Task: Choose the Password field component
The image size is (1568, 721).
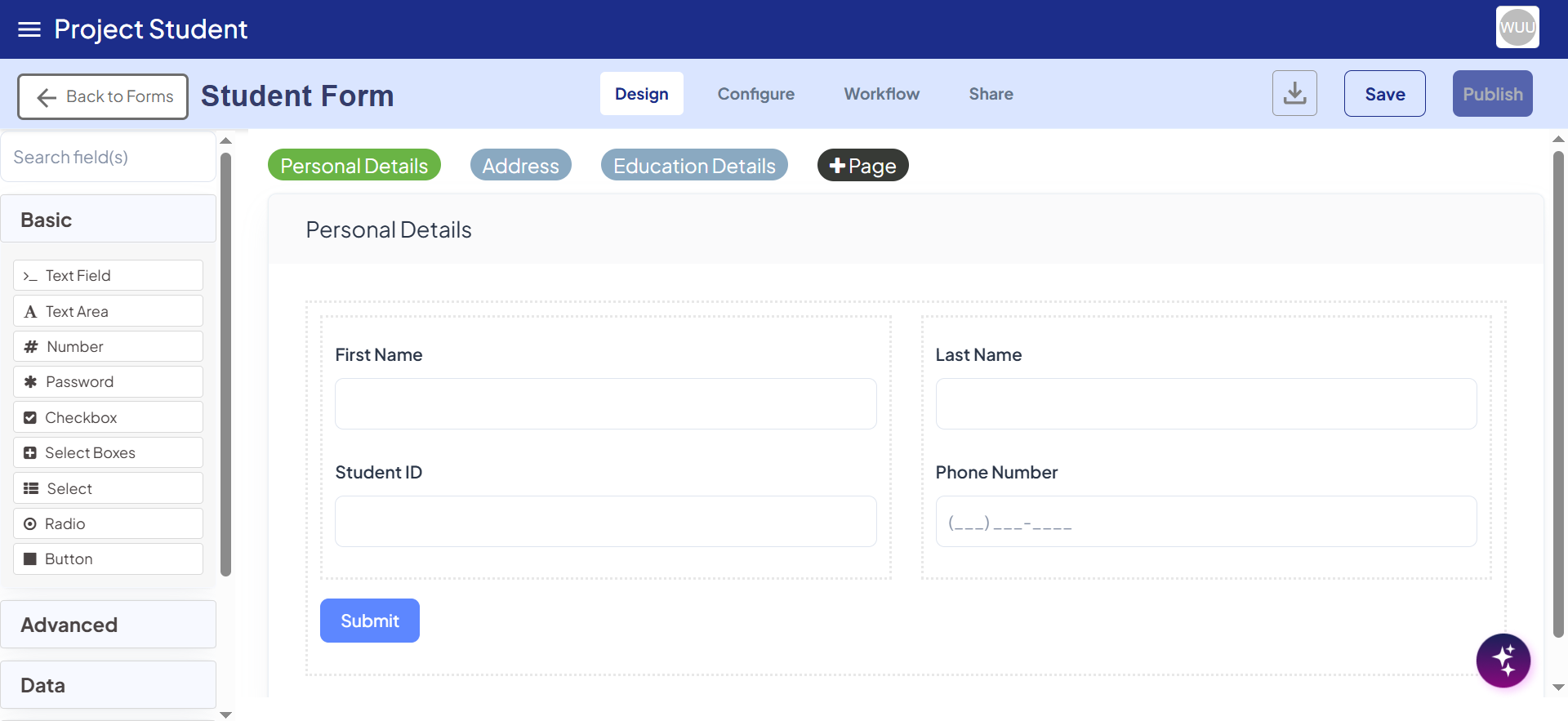Action: (x=108, y=382)
